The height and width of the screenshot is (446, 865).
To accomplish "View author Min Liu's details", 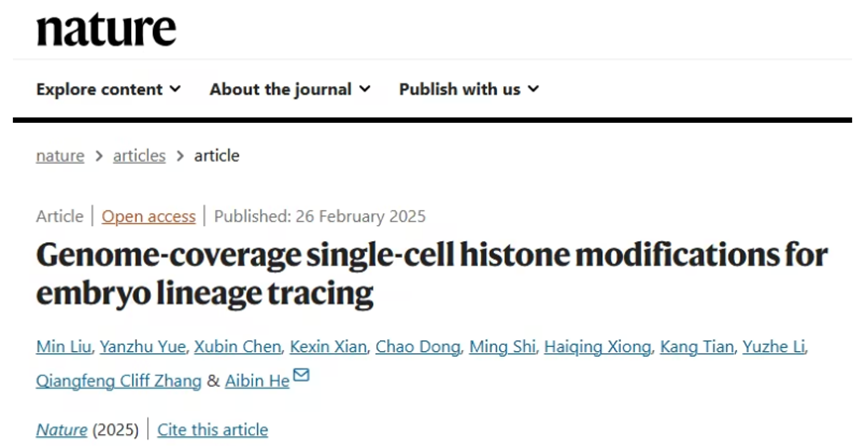I will click(63, 347).
